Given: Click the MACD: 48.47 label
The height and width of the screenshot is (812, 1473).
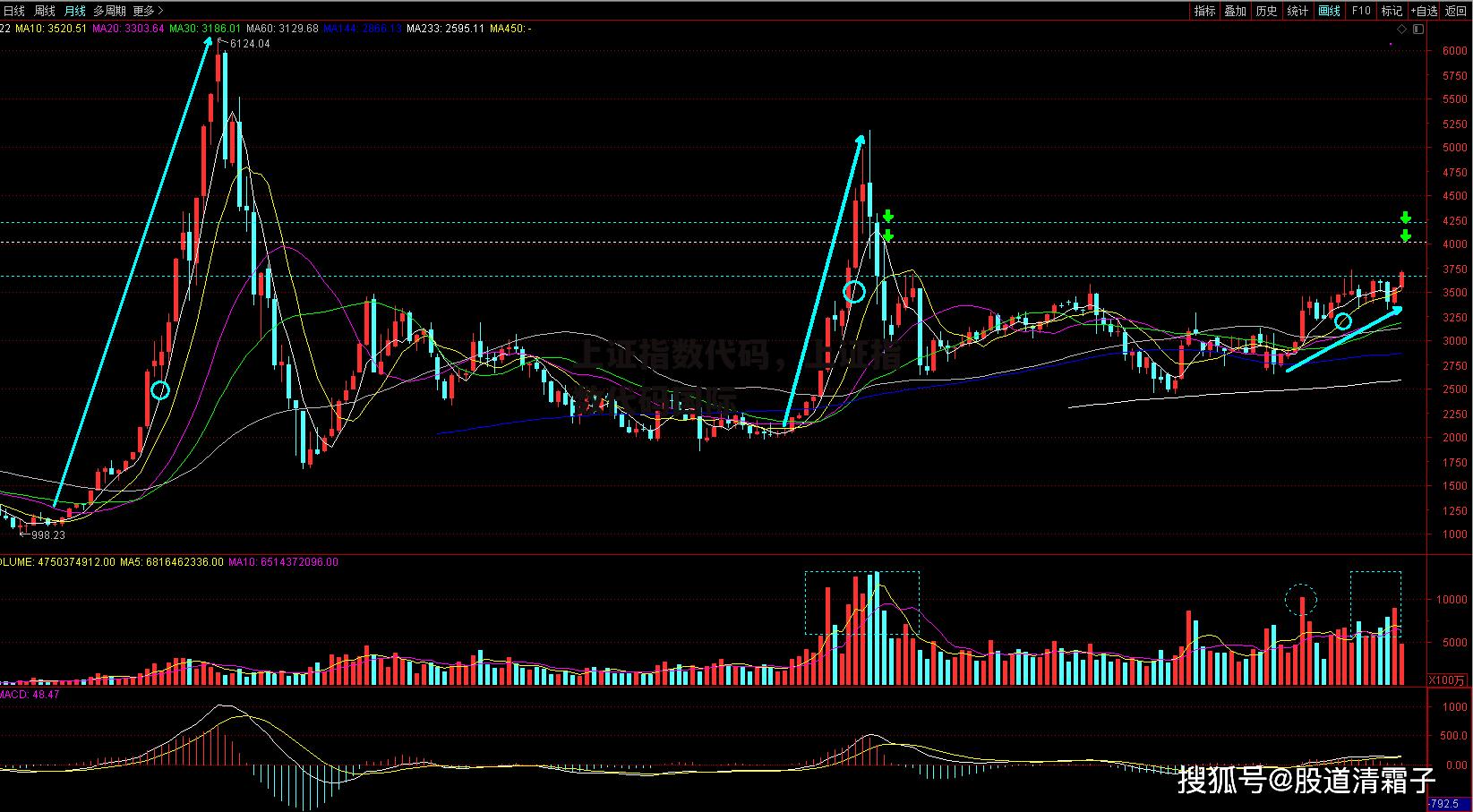Looking at the screenshot, I should tap(30, 695).
